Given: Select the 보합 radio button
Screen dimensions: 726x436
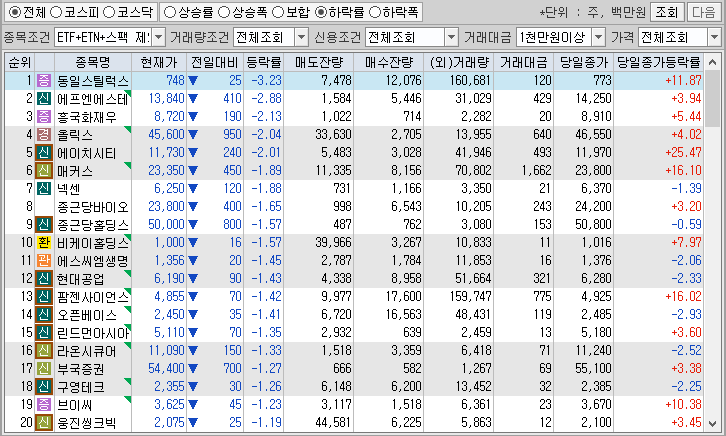Looking at the screenshot, I should coord(278,12).
